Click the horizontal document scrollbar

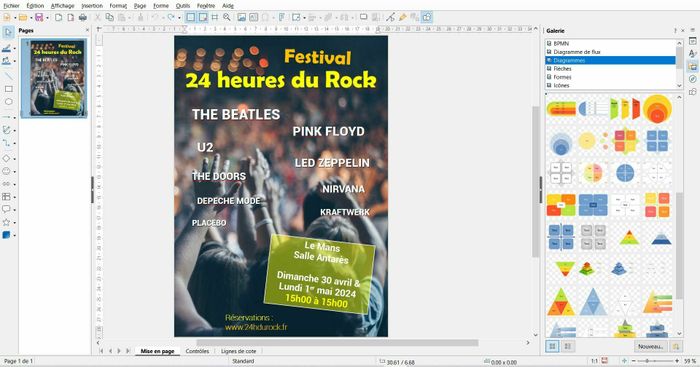pyautogui.click(x=337, y=343)
